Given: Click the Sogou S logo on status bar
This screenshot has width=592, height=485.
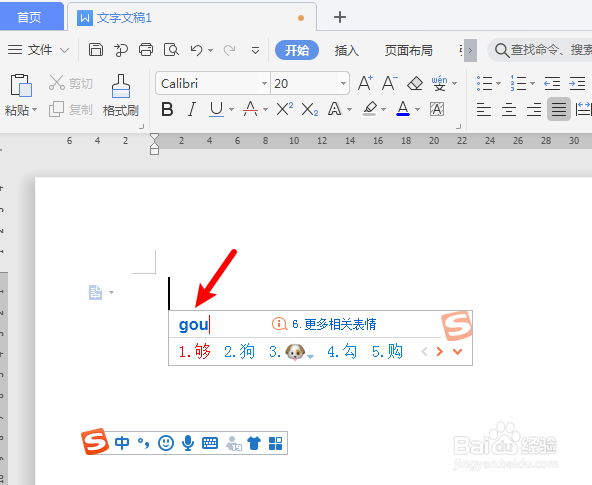Looking at the screenshot, I should 95,441.
